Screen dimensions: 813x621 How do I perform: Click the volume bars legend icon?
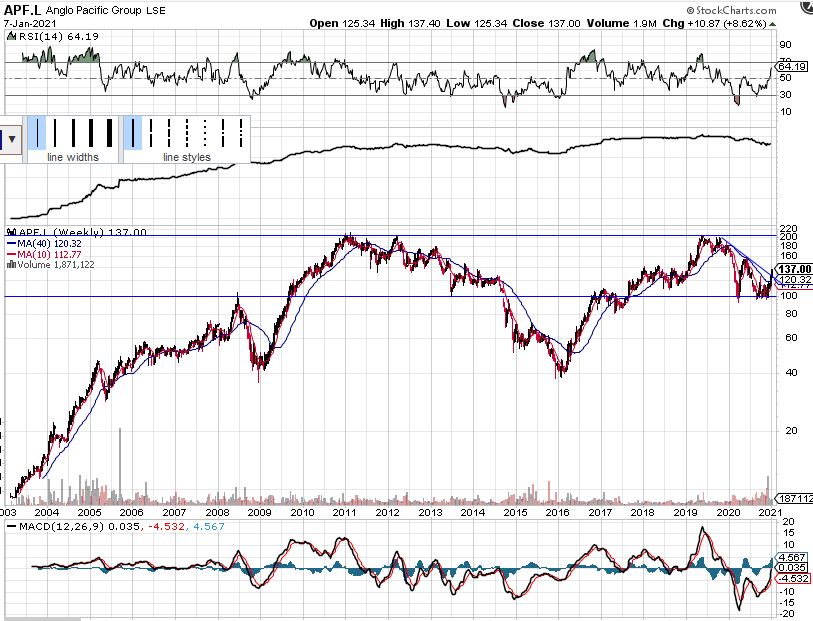point(11,265)
